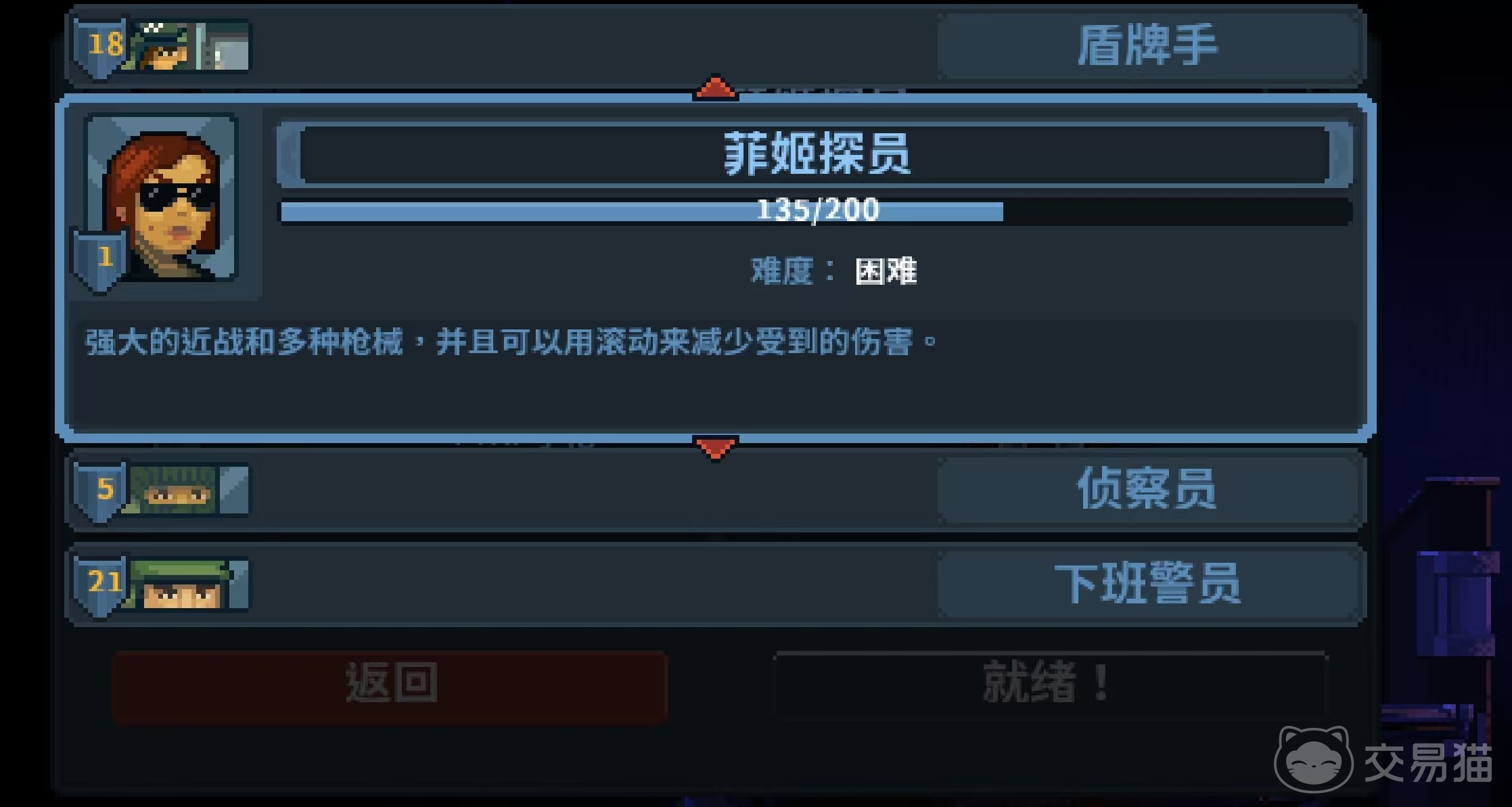
Task: Click the 困难 difficulty value
Action: tap(886, 272)
